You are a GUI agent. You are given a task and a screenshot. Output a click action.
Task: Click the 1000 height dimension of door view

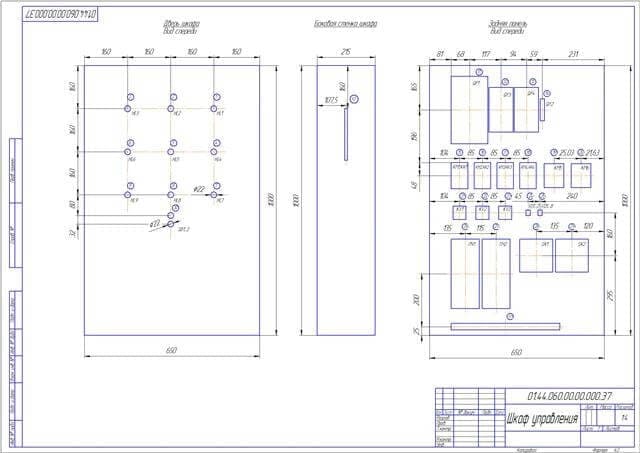tap(271, 200)
